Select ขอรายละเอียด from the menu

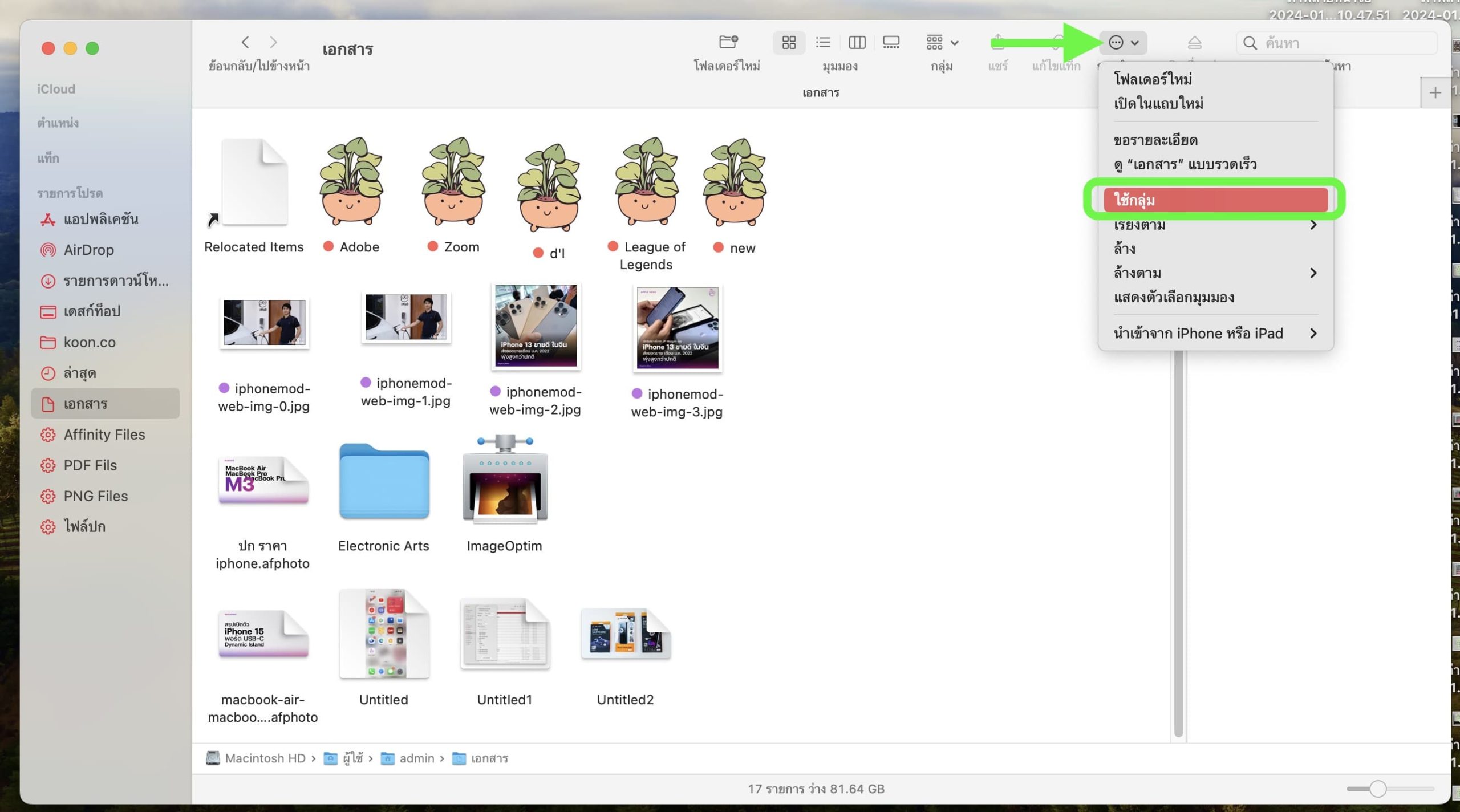tap(1155, 140)
